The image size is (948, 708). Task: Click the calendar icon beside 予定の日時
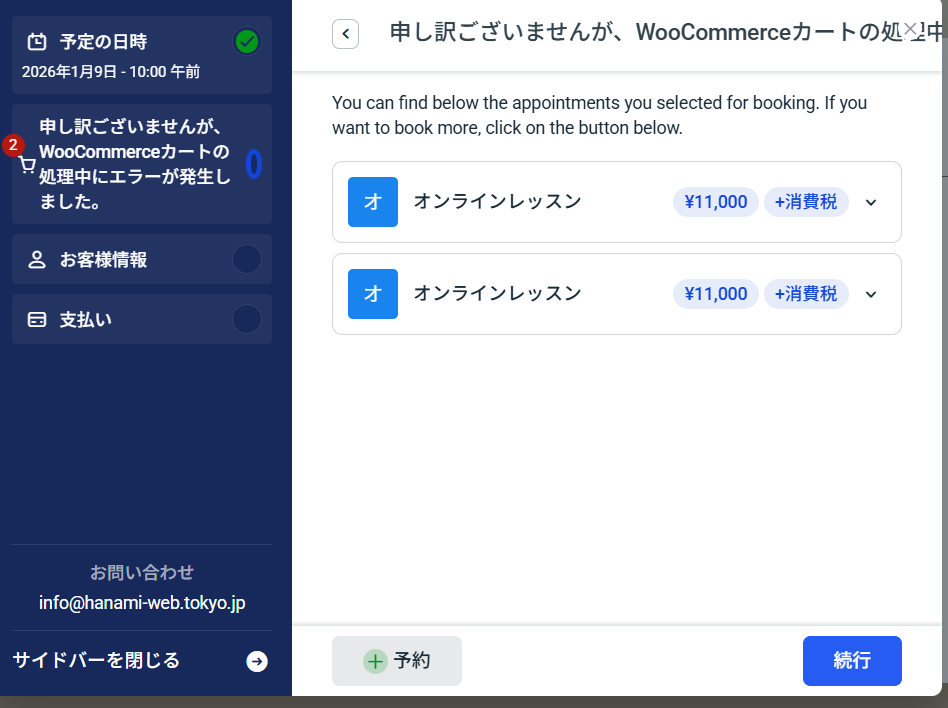coord(37,42)
